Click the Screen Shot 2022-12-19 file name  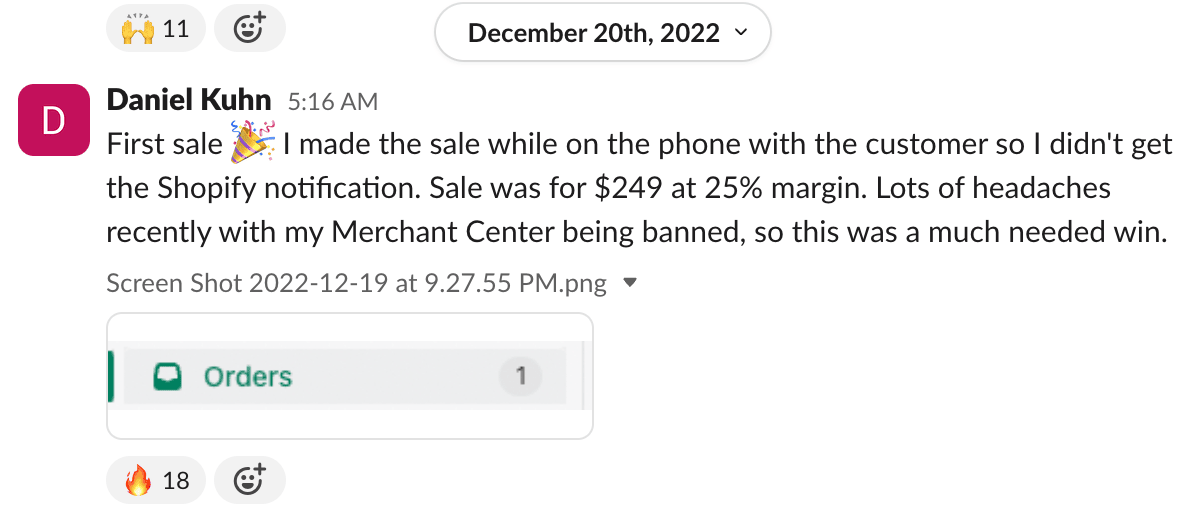pyautogui.click(x=356, y=283)
